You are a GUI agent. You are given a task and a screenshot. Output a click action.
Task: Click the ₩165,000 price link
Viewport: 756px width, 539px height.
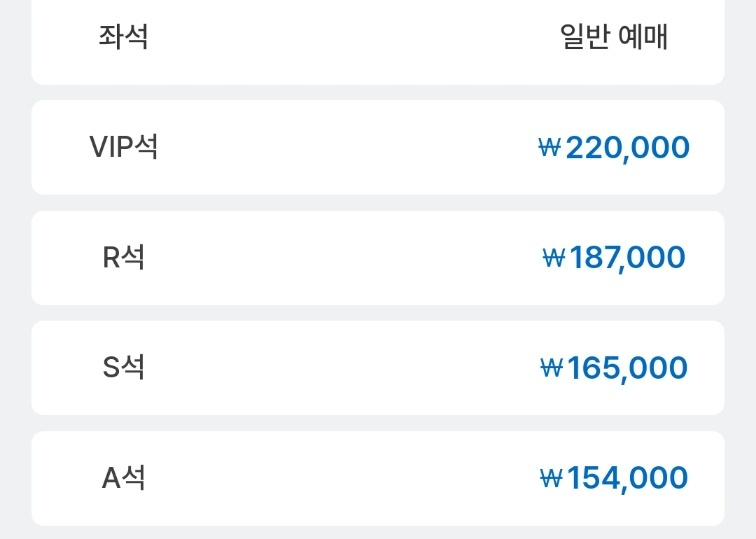click(614, 368)
